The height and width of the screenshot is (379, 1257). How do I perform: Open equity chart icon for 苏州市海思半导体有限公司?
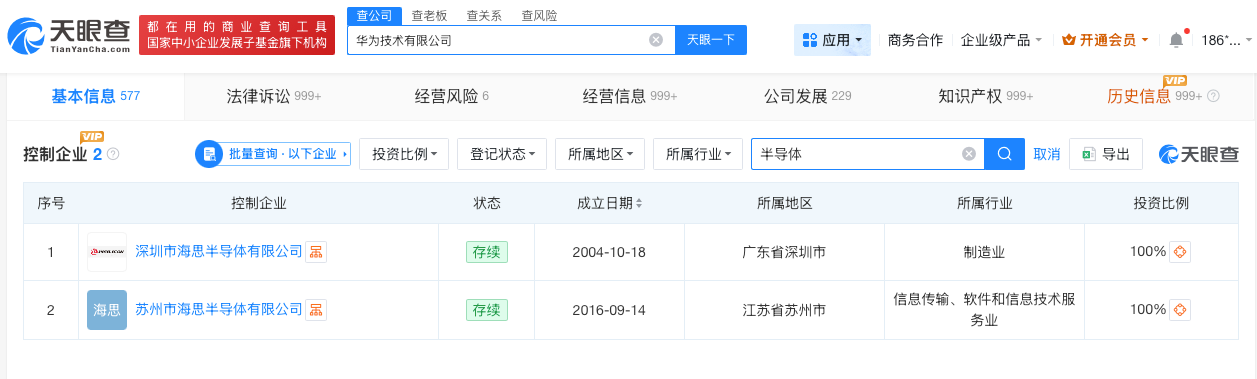[316, 309]
